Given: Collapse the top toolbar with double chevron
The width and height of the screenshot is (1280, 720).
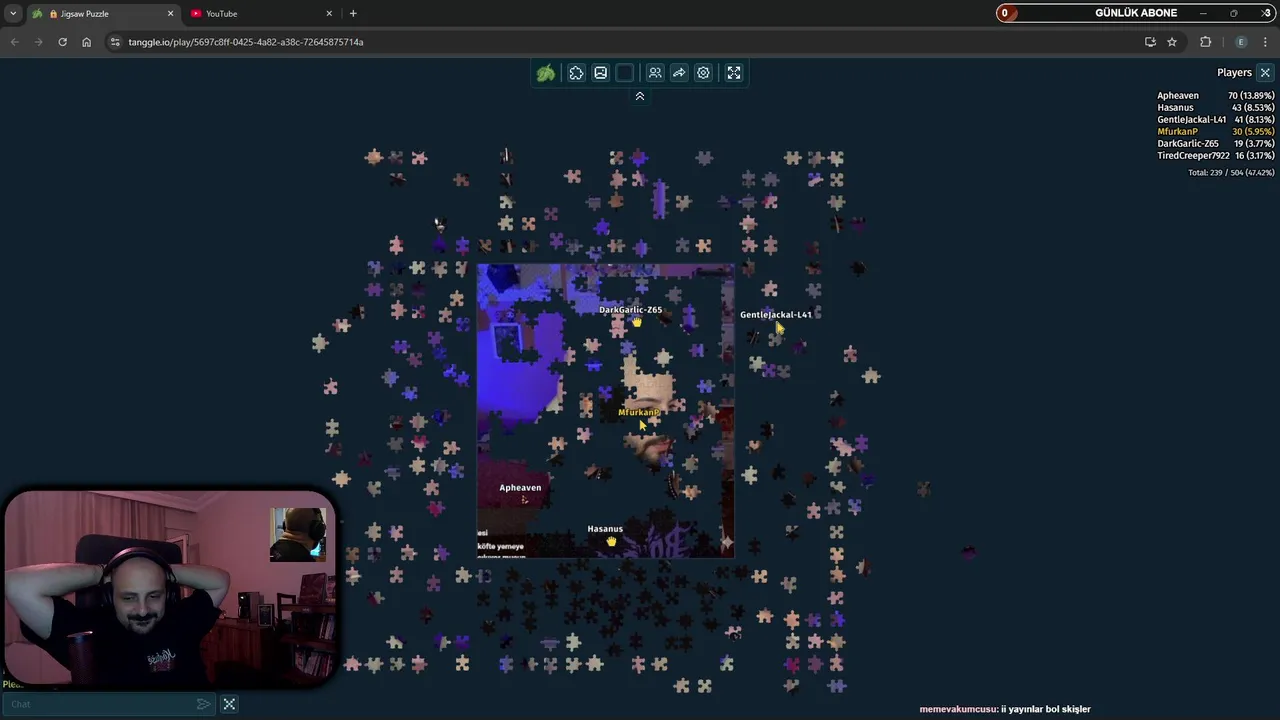Looking at the screenshot, I should pyautogui.click(x=640, y=96).
